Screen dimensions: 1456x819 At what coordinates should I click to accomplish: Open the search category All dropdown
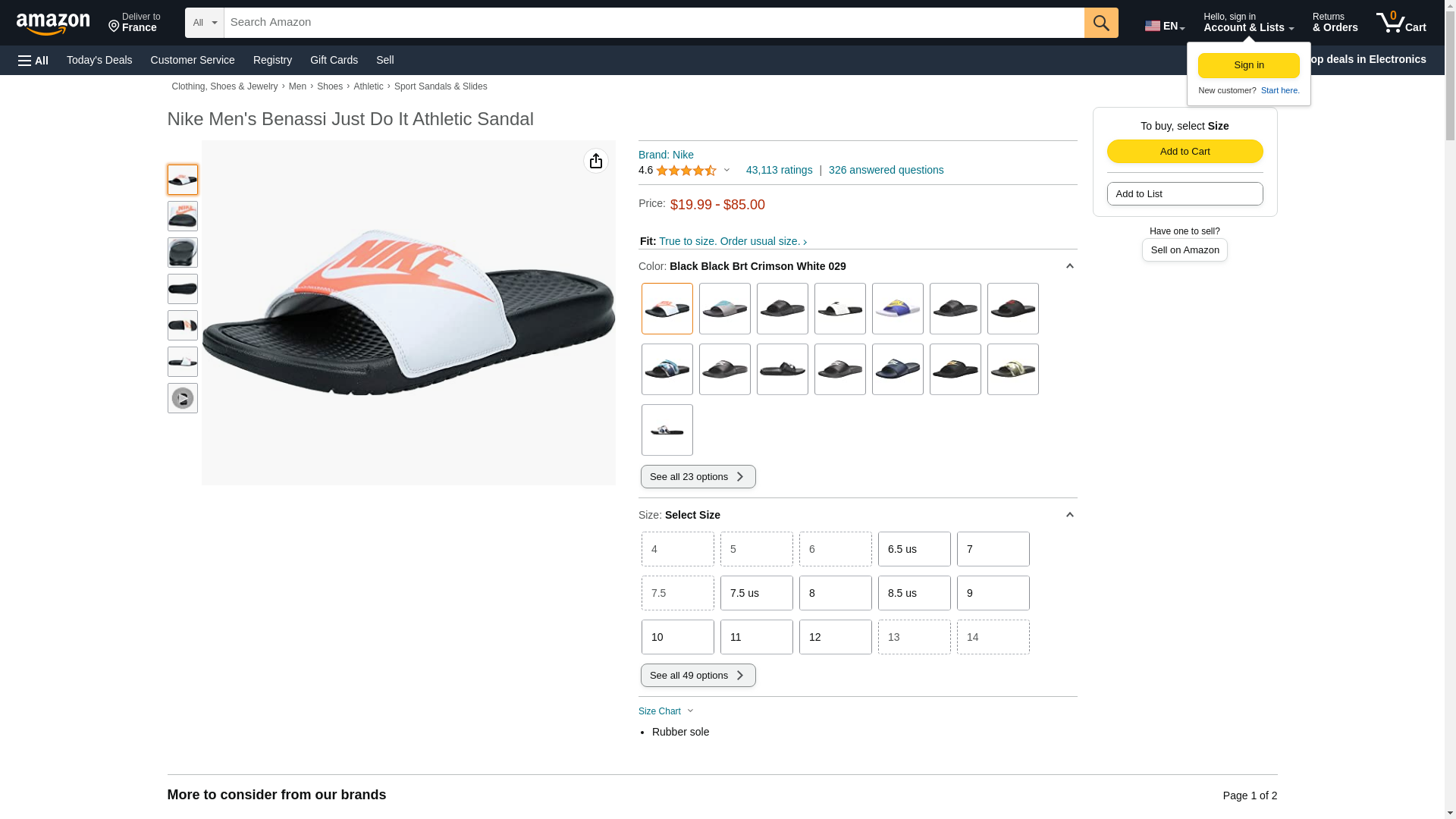coord(204,23)
